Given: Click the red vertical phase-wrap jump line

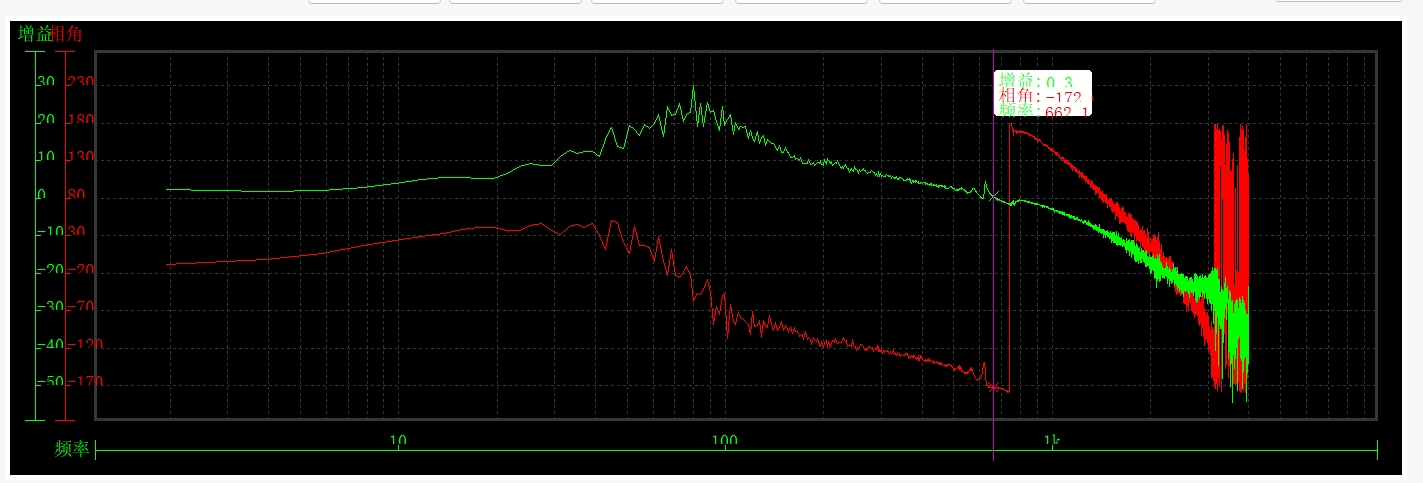Looking at the screenshot, I should pyautogui.click(x=1009, y=258).
